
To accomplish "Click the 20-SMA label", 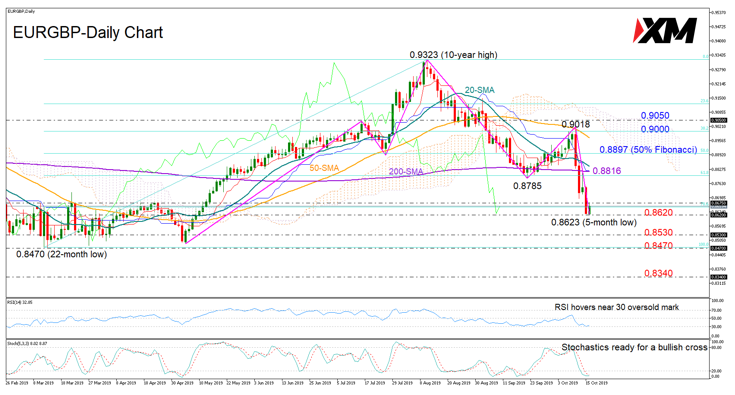I will click(x=479, y=90).
